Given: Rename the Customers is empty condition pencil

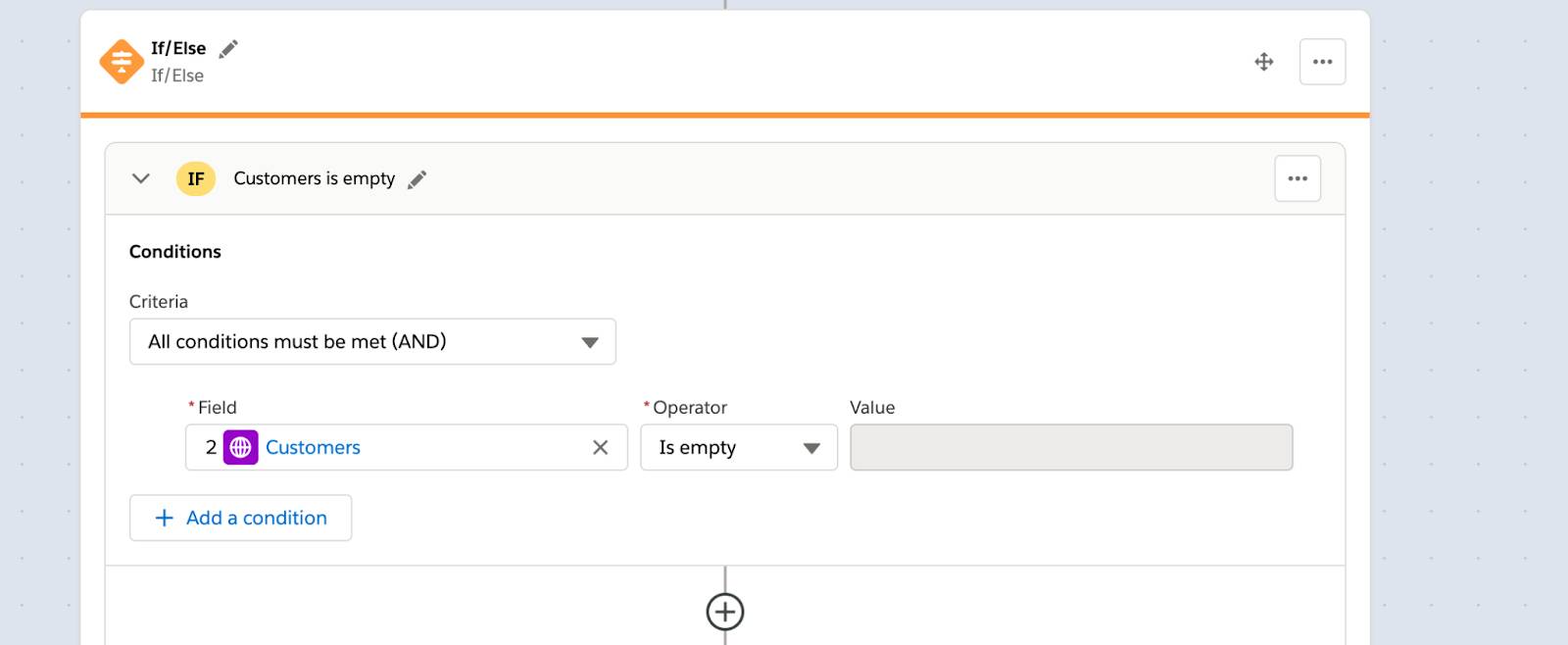Looking at the screenshot, I should (417, 179).
